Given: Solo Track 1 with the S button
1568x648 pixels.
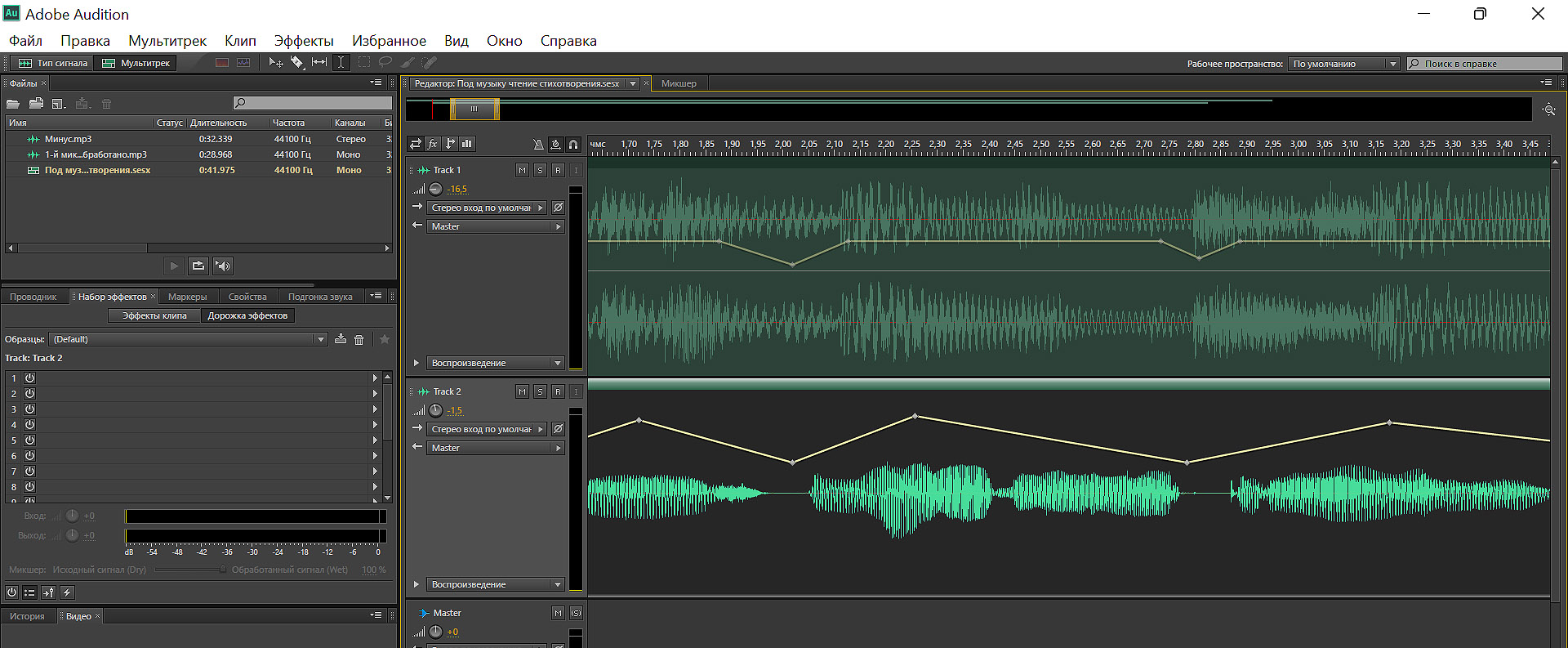Looking at the screenshot, I should point(540,170).
